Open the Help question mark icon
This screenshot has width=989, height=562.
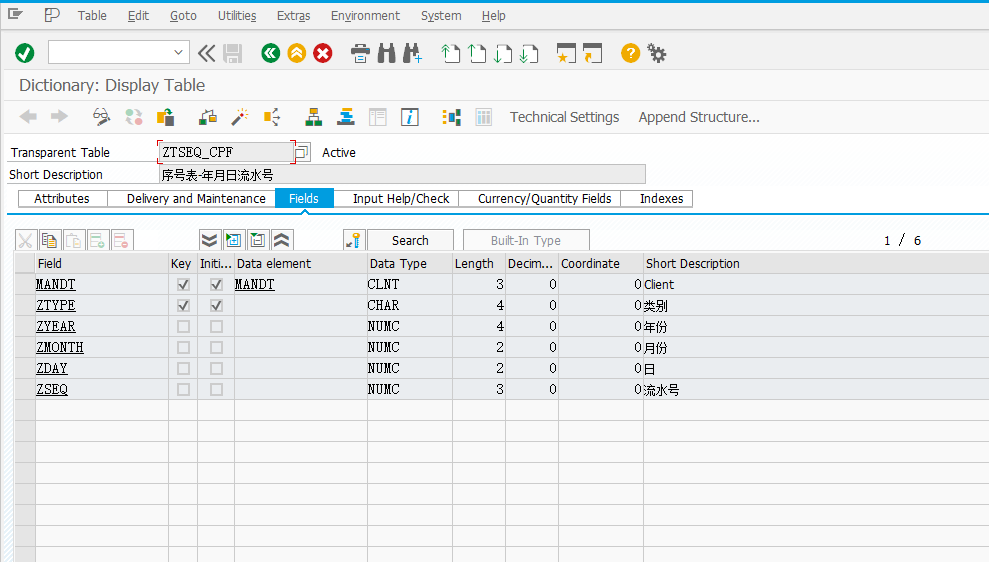(x=630, y=54)
